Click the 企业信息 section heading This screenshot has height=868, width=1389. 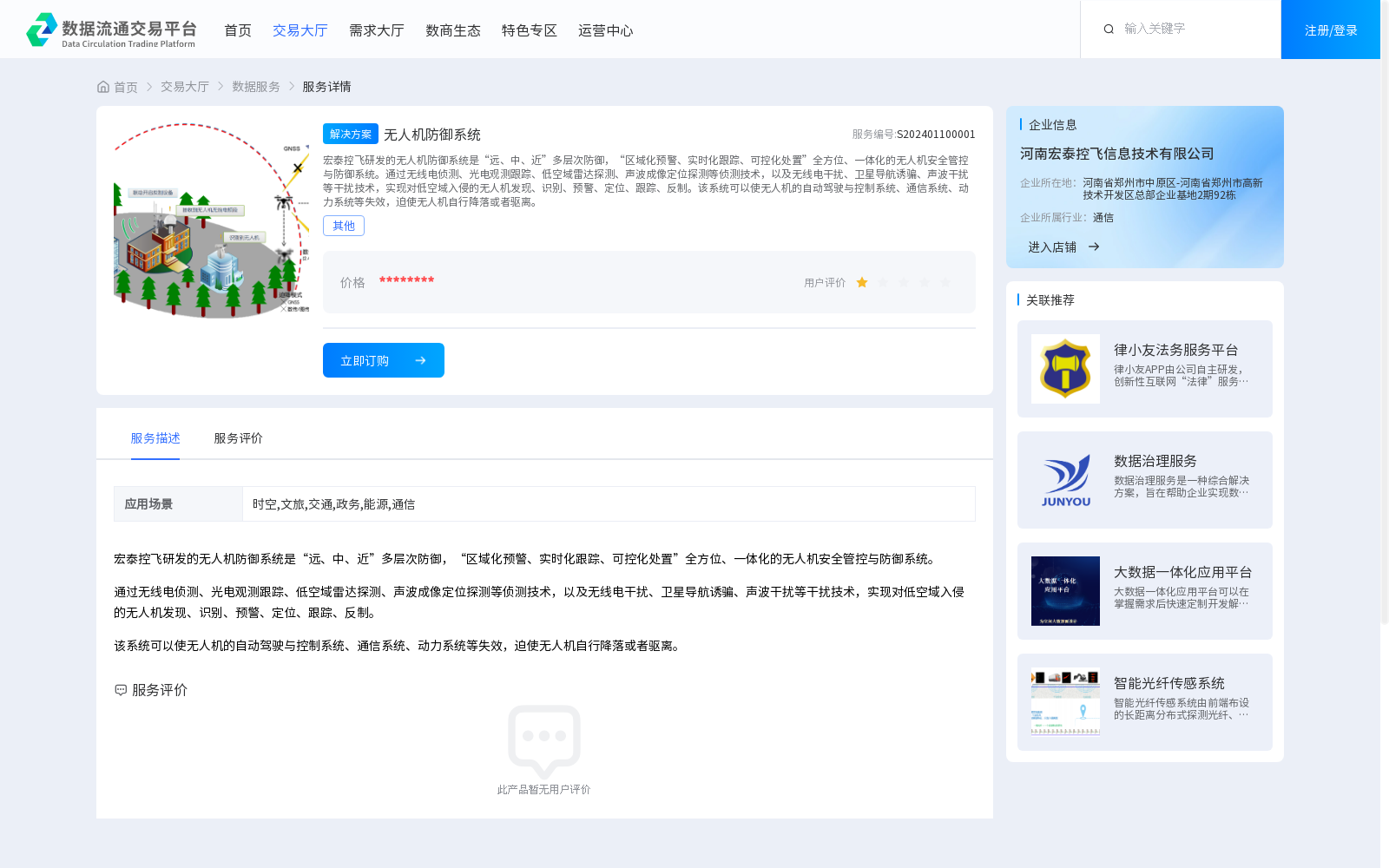tap(1053, 125)
